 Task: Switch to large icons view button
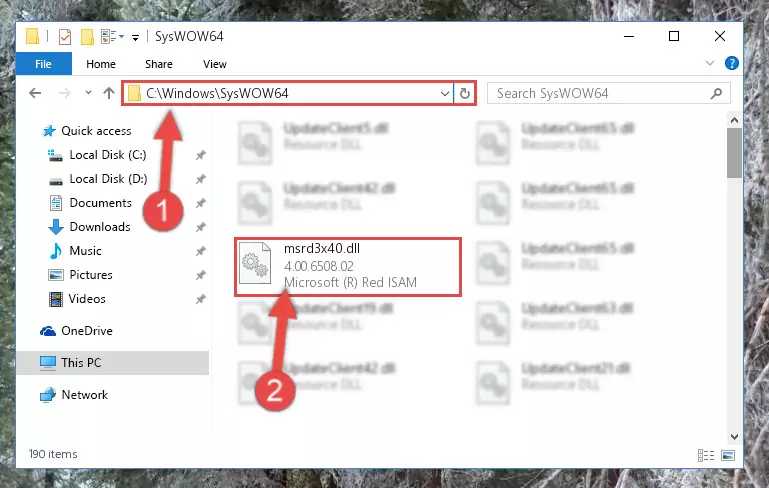coord(728,455)
